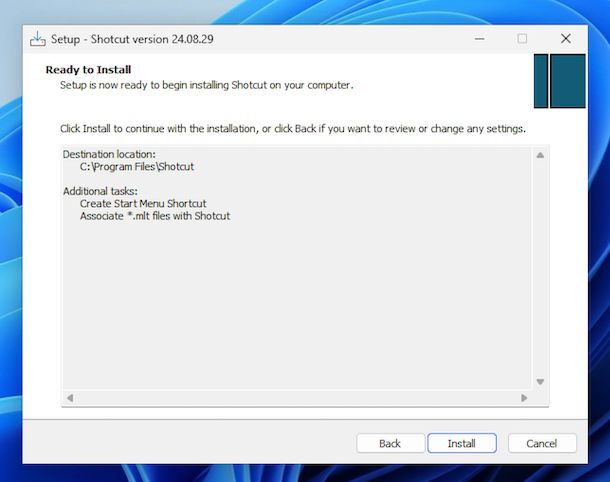Go Back to previous setup page

pos(390,443)
